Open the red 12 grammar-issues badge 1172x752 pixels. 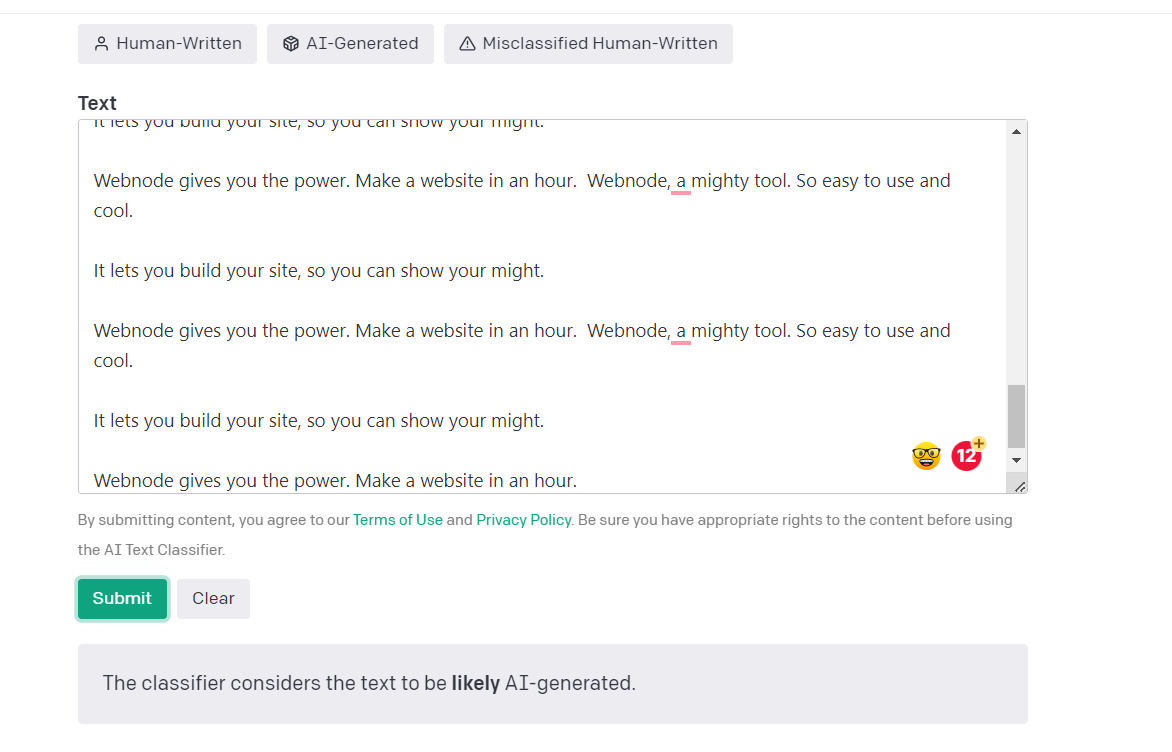pos(967,454)
